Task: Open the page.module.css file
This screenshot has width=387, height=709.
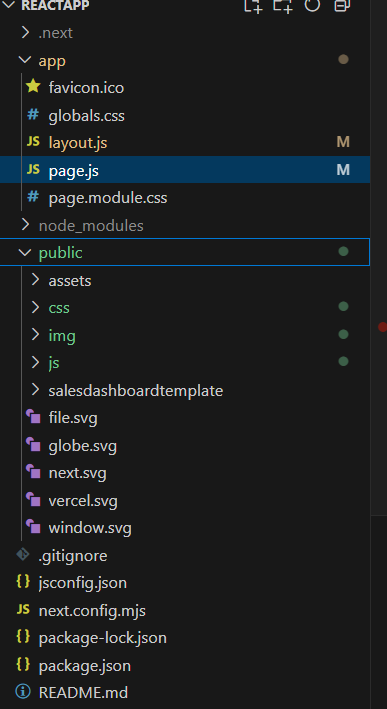Action: pos(108,198)
